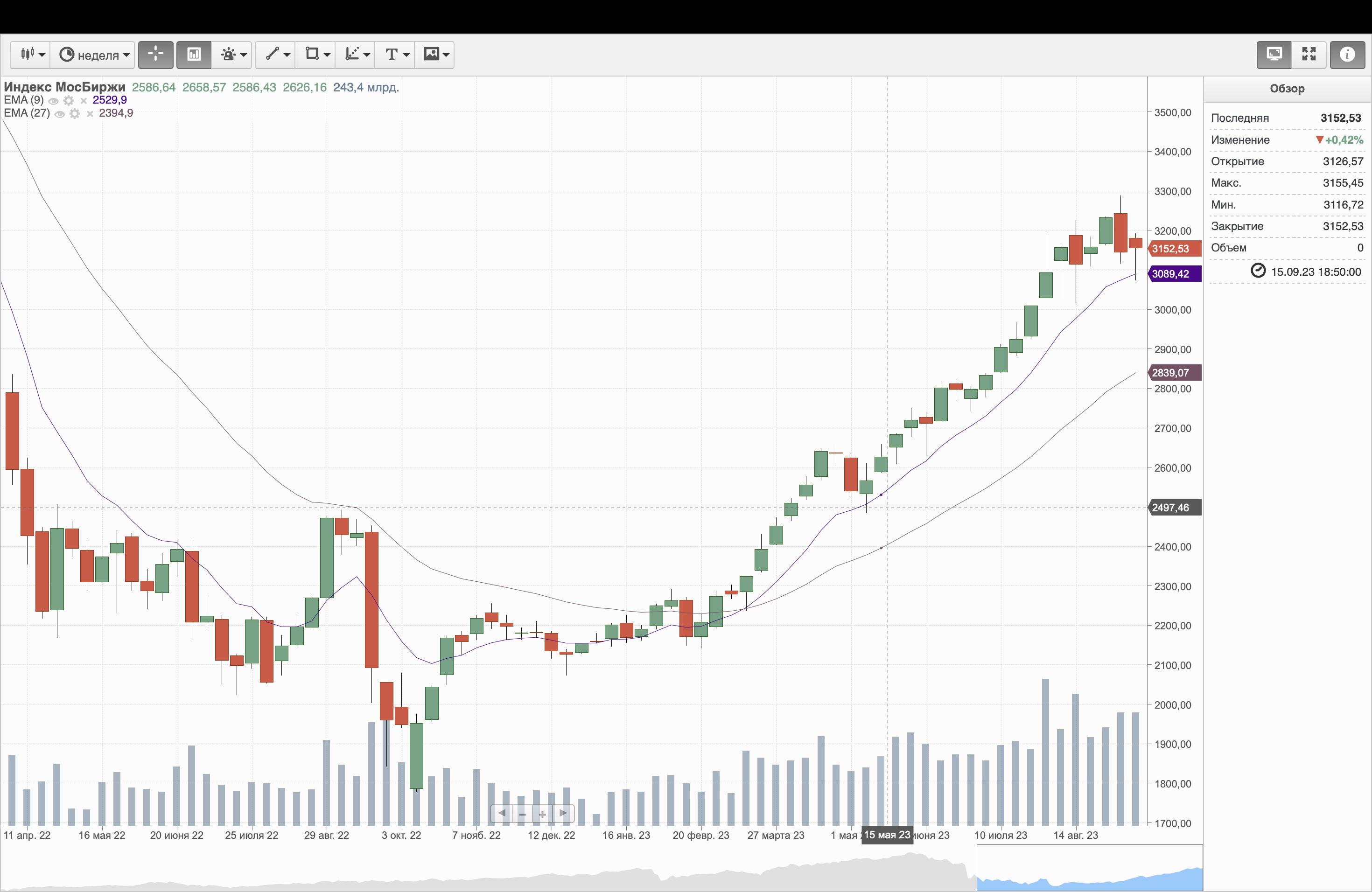Remove the EMA (9) indicator
This screenshot has width=1372, height=892.
84,101
